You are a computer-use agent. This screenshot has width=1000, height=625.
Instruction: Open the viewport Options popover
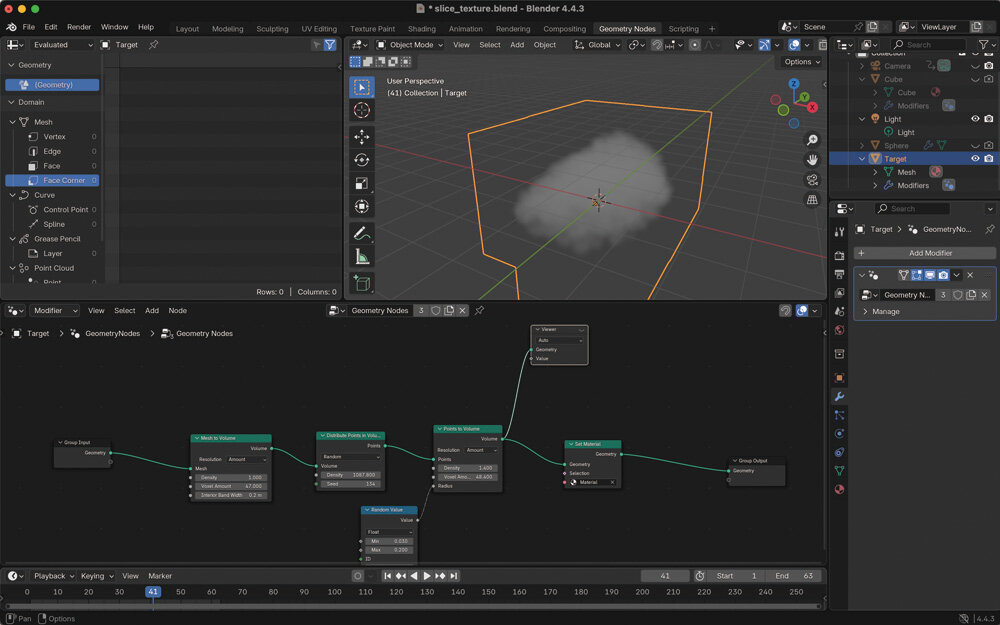click(801, 62)
